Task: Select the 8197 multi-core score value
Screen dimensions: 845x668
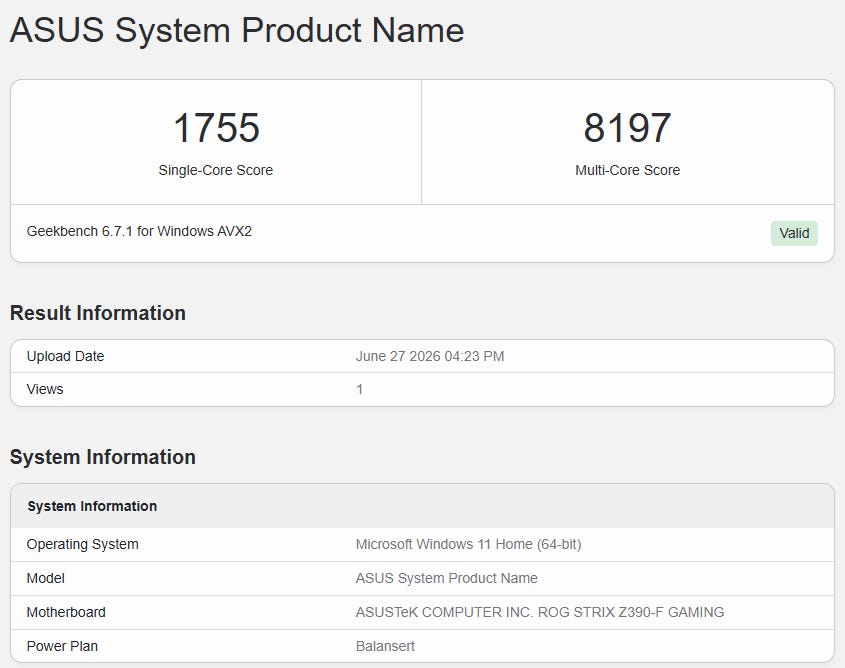Action: (x=627, y=128)
